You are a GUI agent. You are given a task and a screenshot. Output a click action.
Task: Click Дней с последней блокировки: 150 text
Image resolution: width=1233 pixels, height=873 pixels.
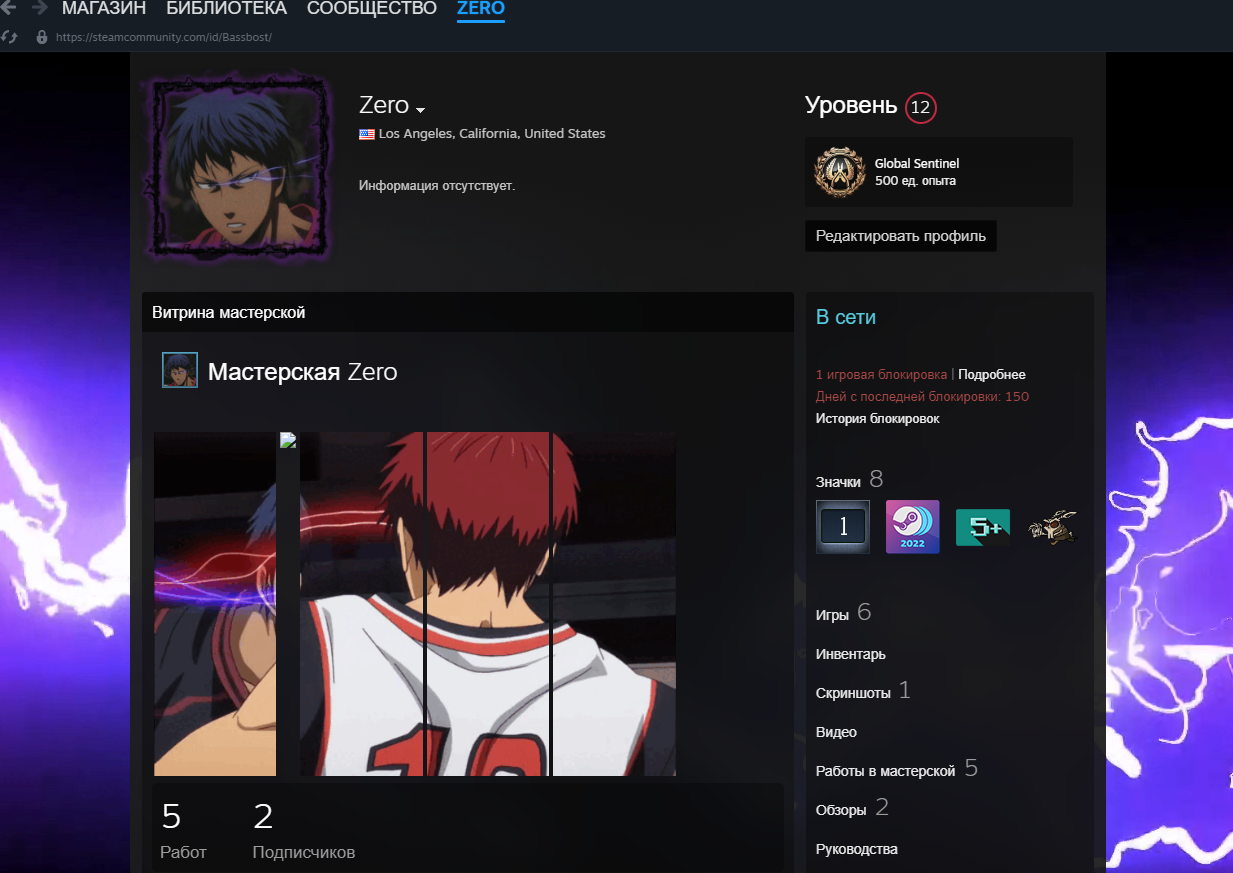[x=922, y=397]
